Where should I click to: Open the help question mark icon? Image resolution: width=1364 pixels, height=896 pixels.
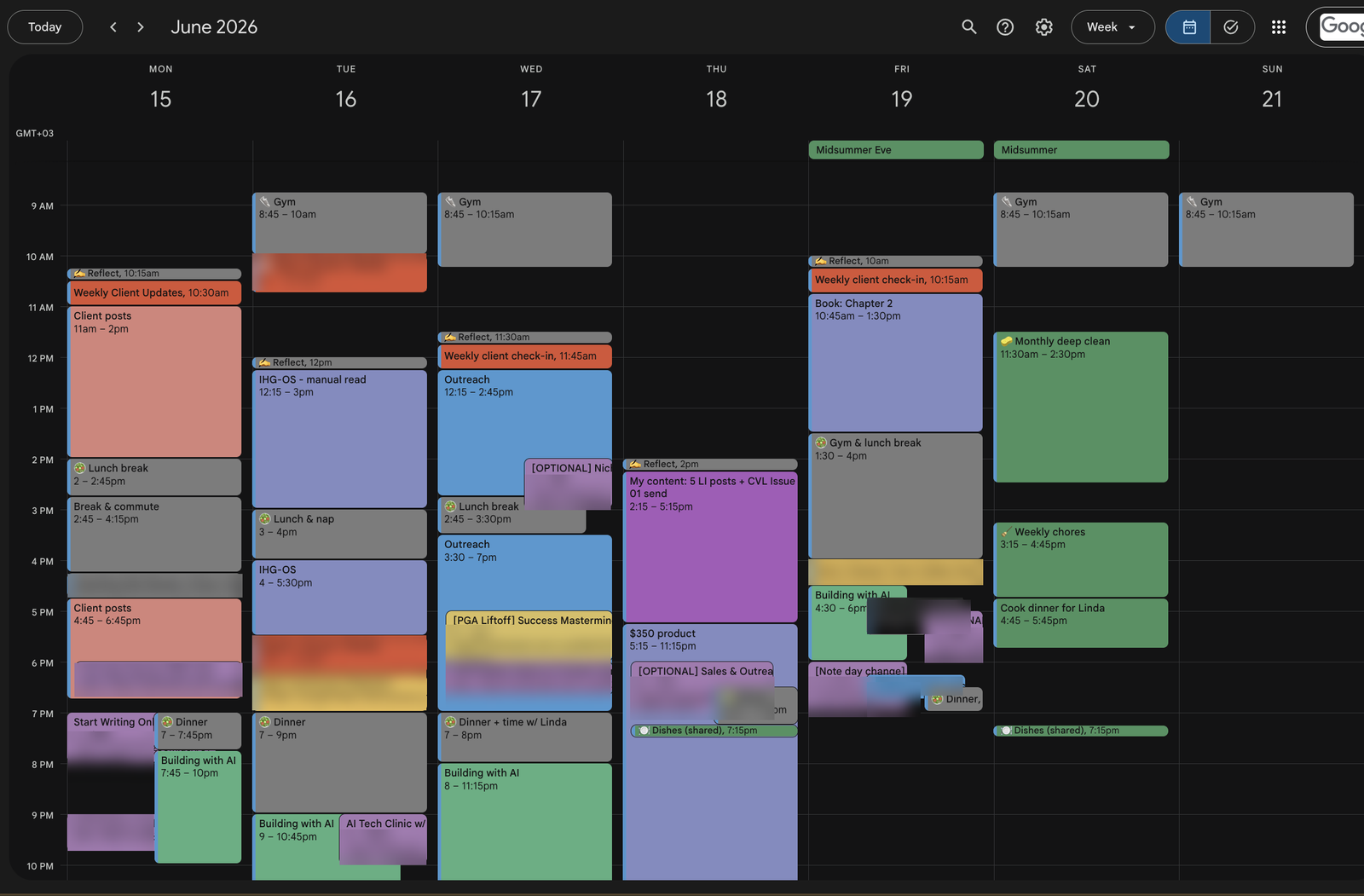coord(1005,27)
